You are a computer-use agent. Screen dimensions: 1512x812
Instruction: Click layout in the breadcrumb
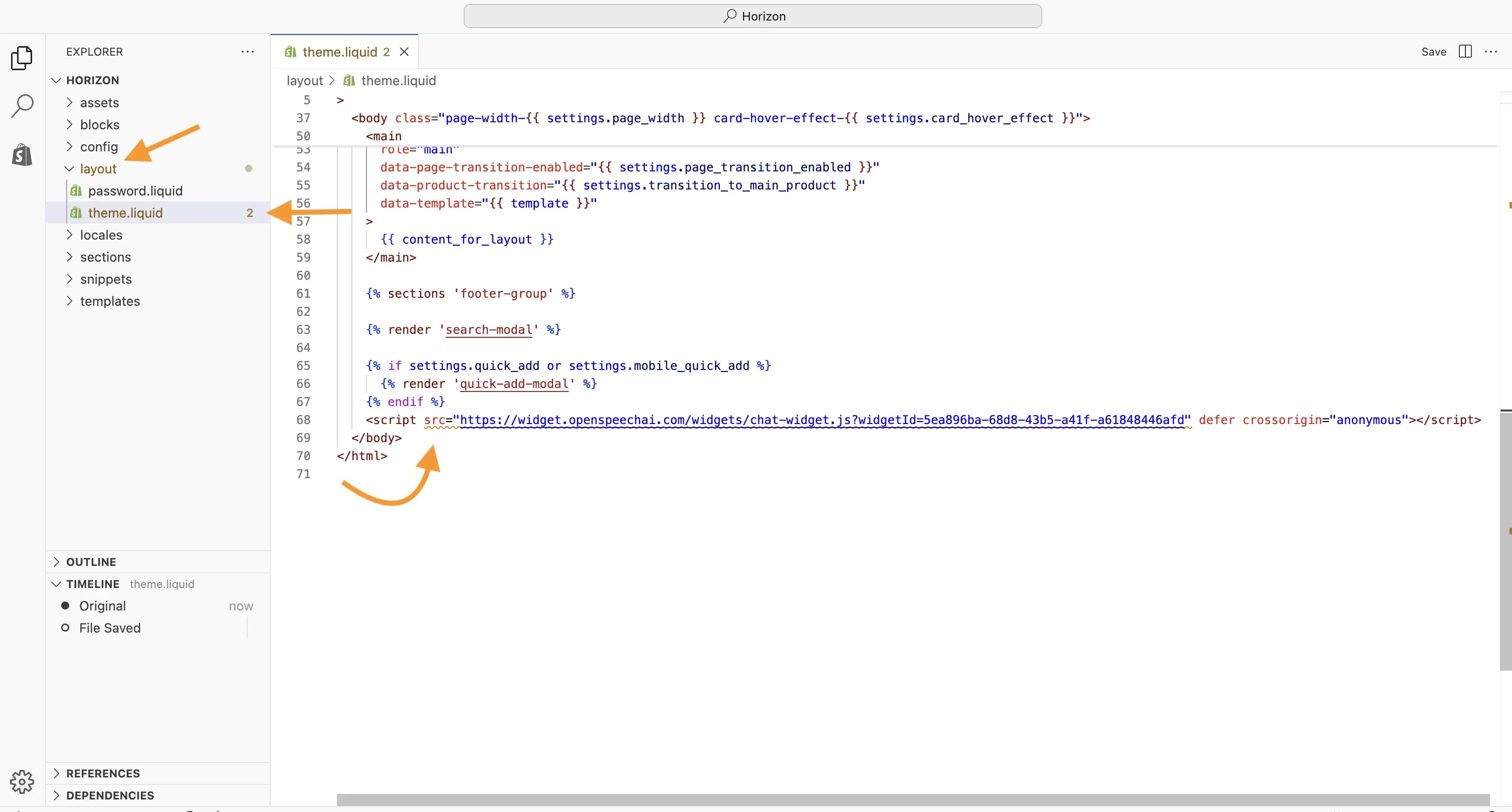305,80
